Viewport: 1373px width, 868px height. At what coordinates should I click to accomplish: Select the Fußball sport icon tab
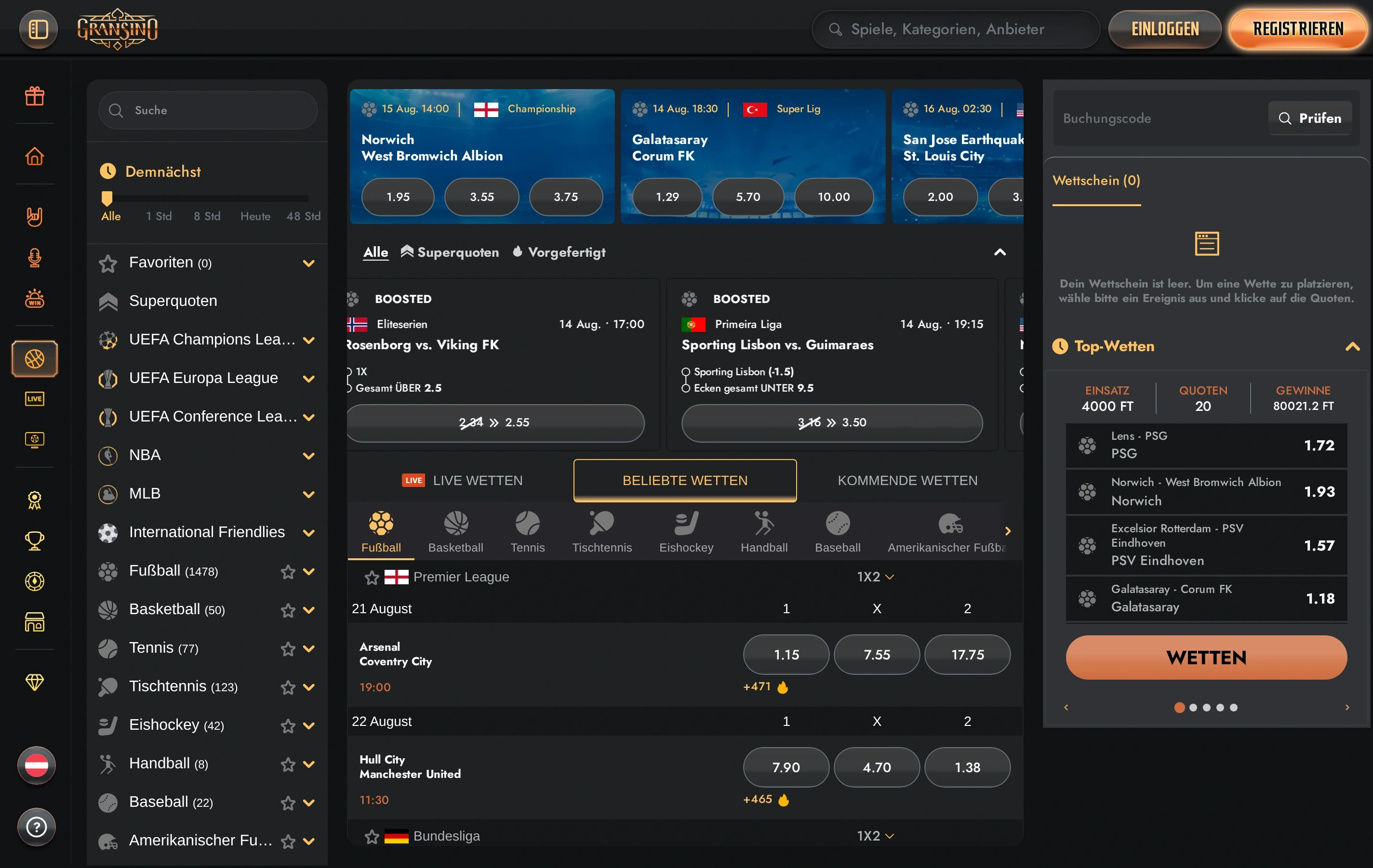pyautogui.click(x=381, y=532)
